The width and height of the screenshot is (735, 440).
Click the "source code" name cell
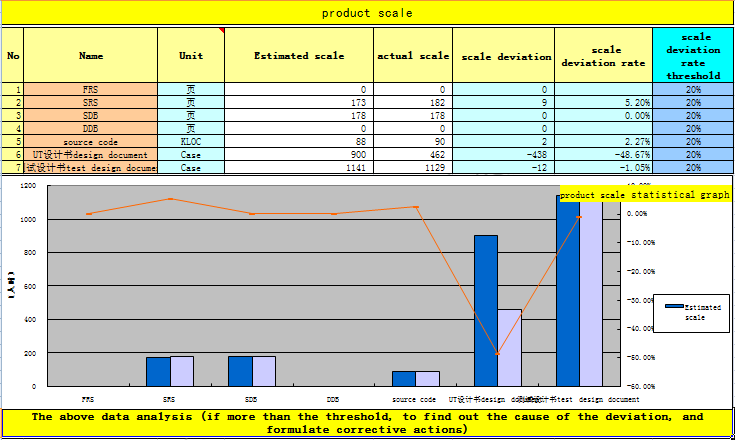tap(90, 142)
